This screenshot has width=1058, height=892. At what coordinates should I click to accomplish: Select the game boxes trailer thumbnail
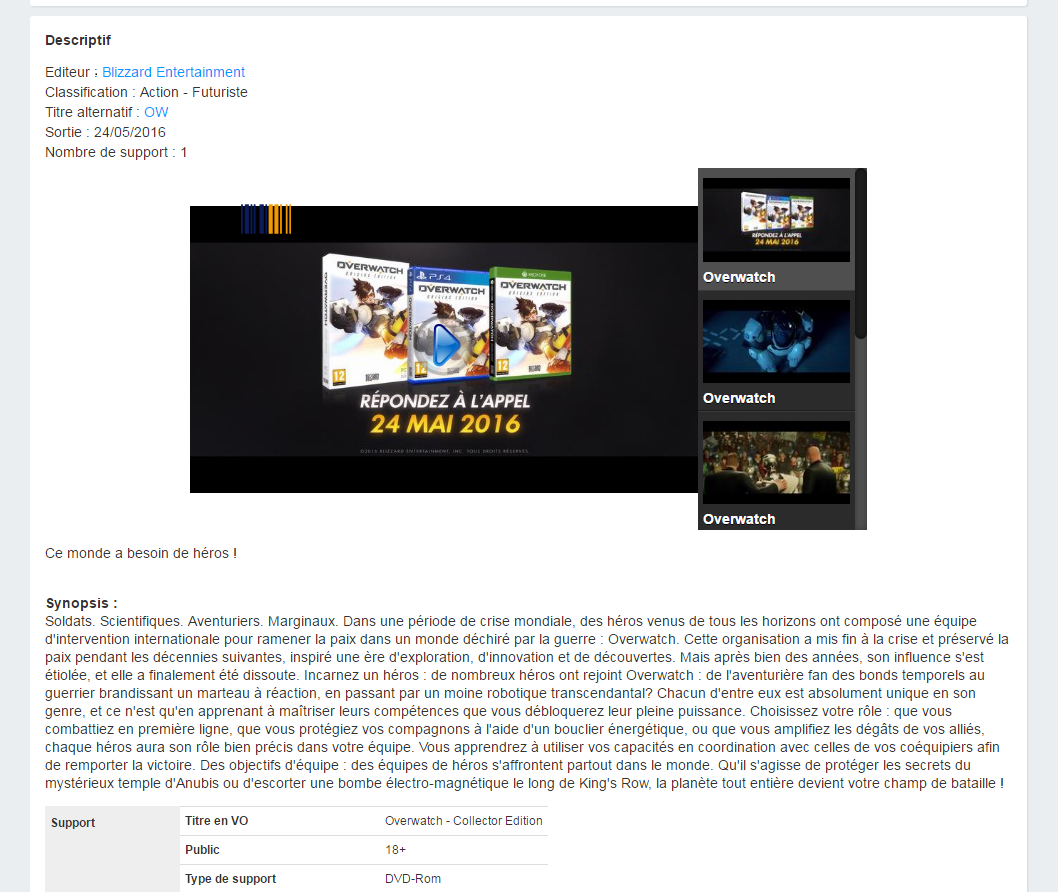tap(776, 219)
